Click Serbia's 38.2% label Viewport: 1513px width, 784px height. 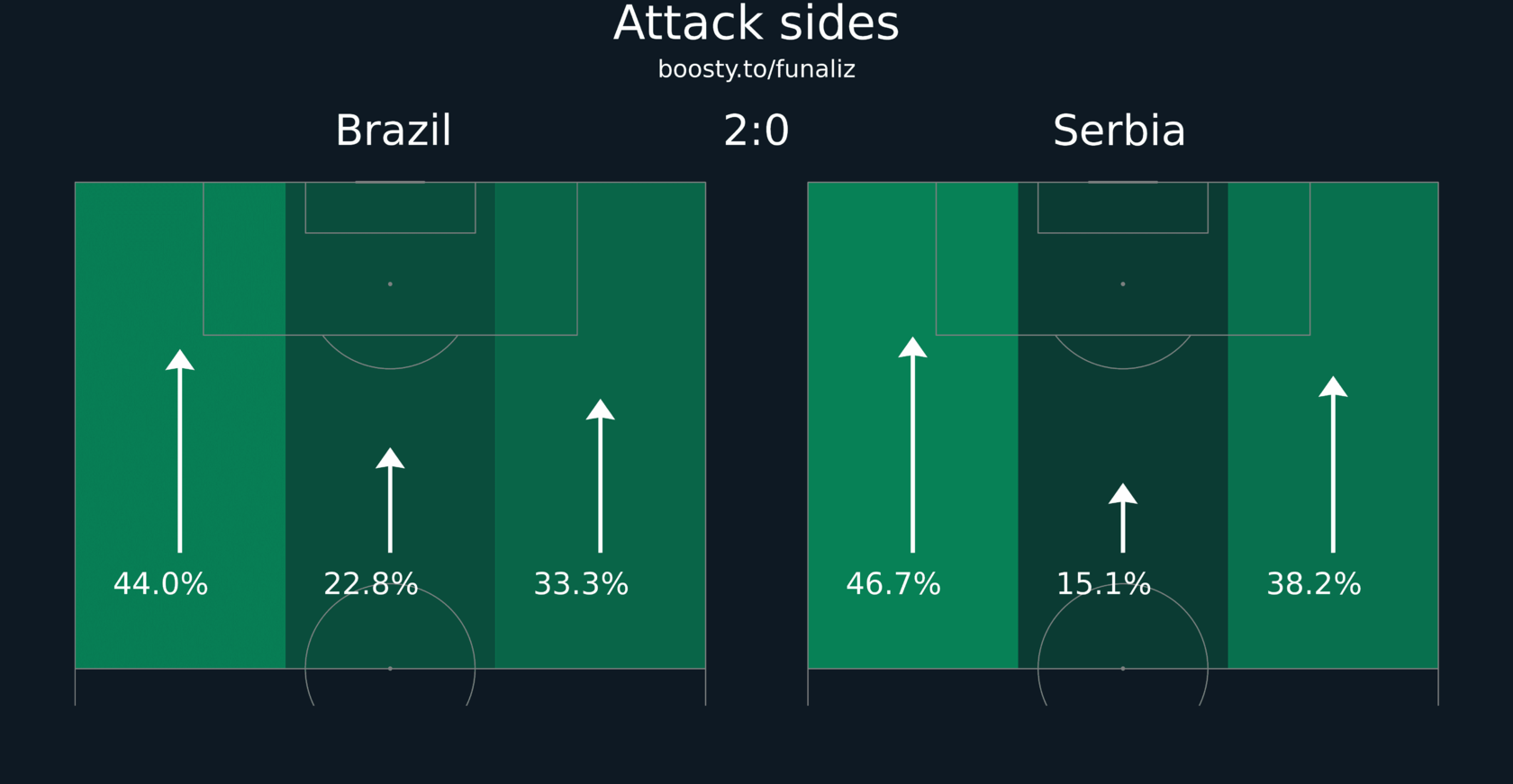point(1314,584)
